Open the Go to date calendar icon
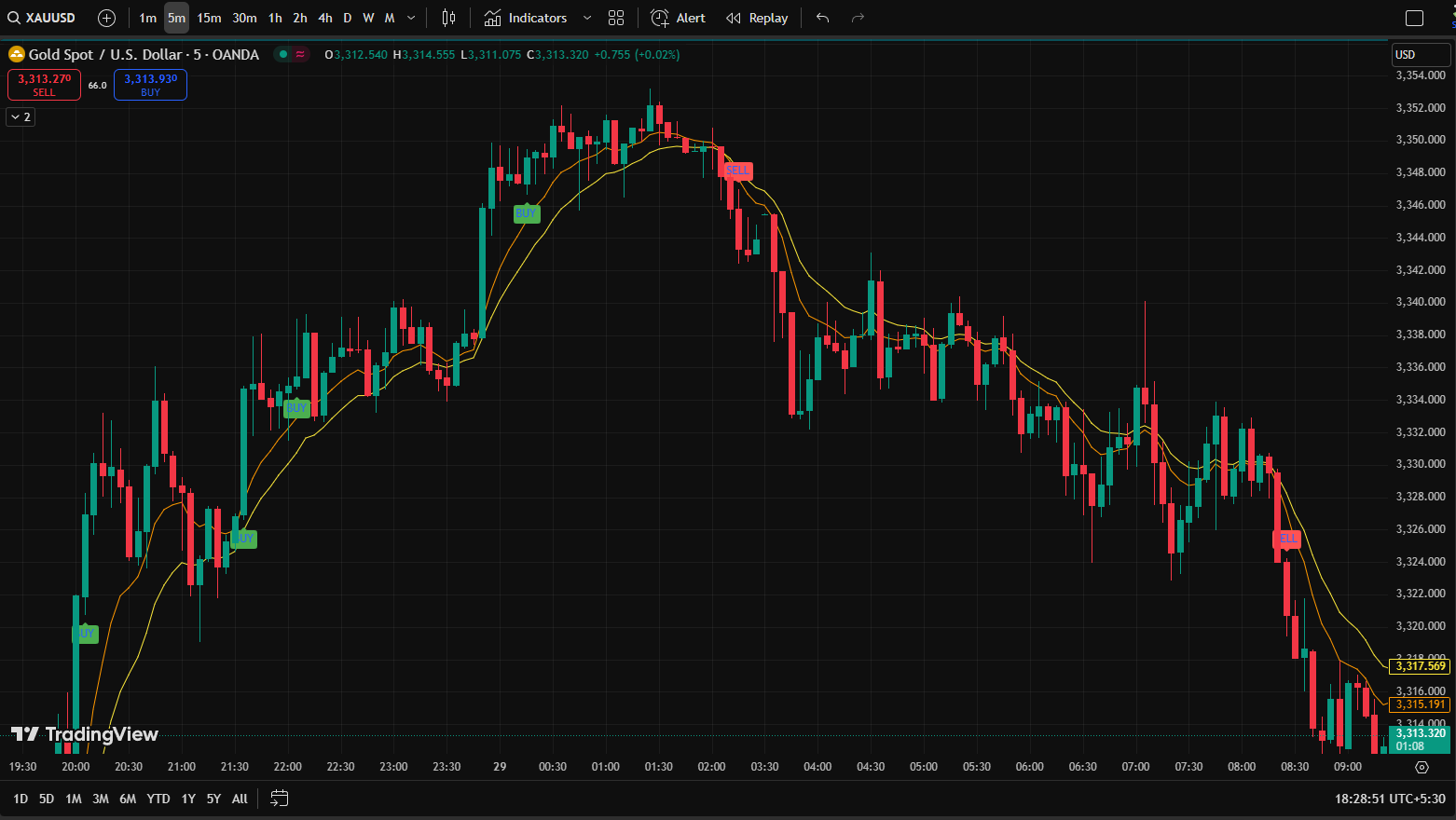Screen dimensions: 1456x820 tap(279, 799)
